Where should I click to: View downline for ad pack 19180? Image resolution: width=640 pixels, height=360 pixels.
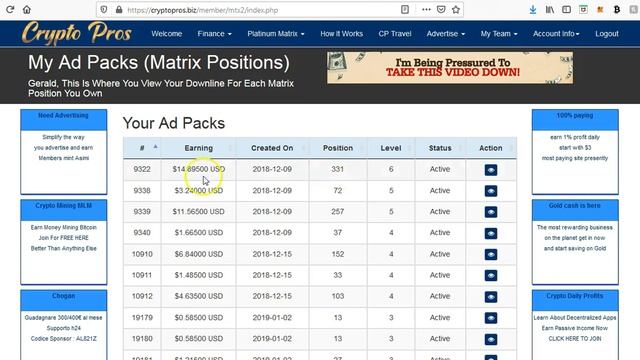pyautogui.click(x=491, y=339)
